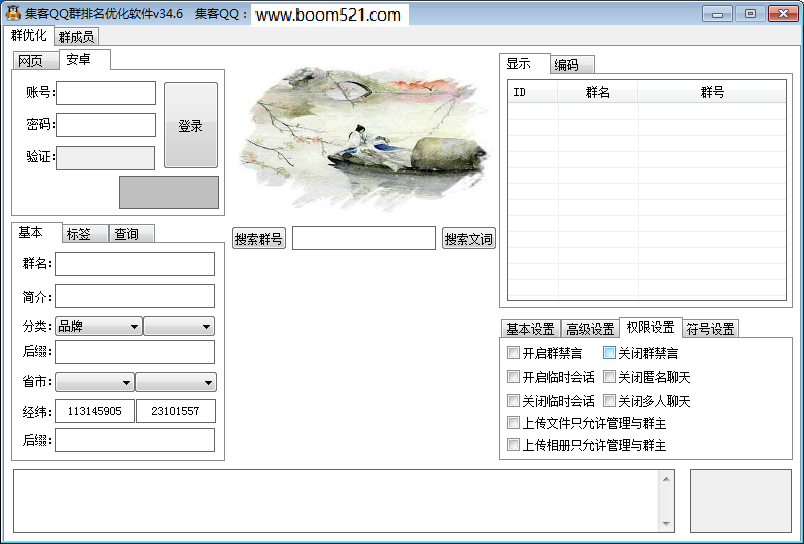The image size is (804, 544).
Task: Expand the 省市 city dropdown
Action: (x=175, y=382)
